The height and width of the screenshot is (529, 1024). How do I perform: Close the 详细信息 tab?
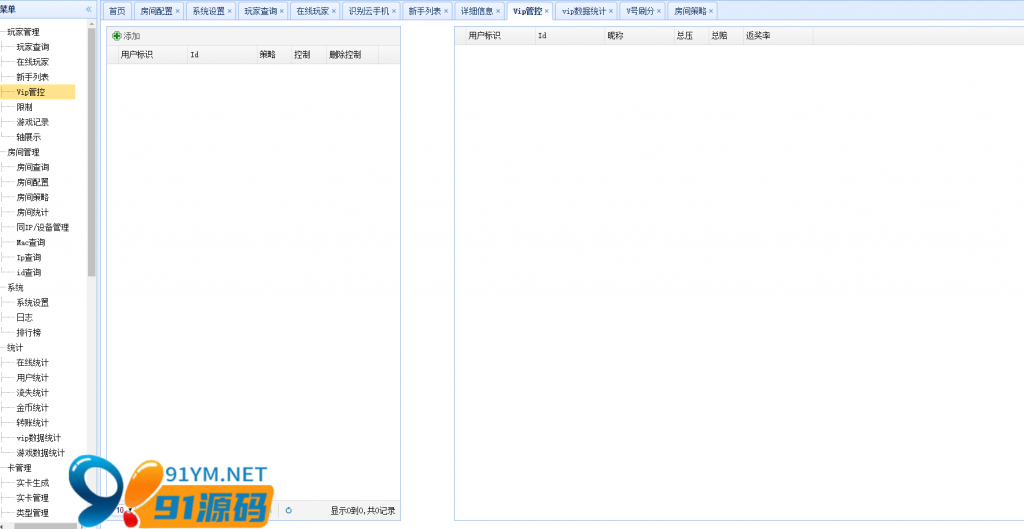(x=498, y=11)
